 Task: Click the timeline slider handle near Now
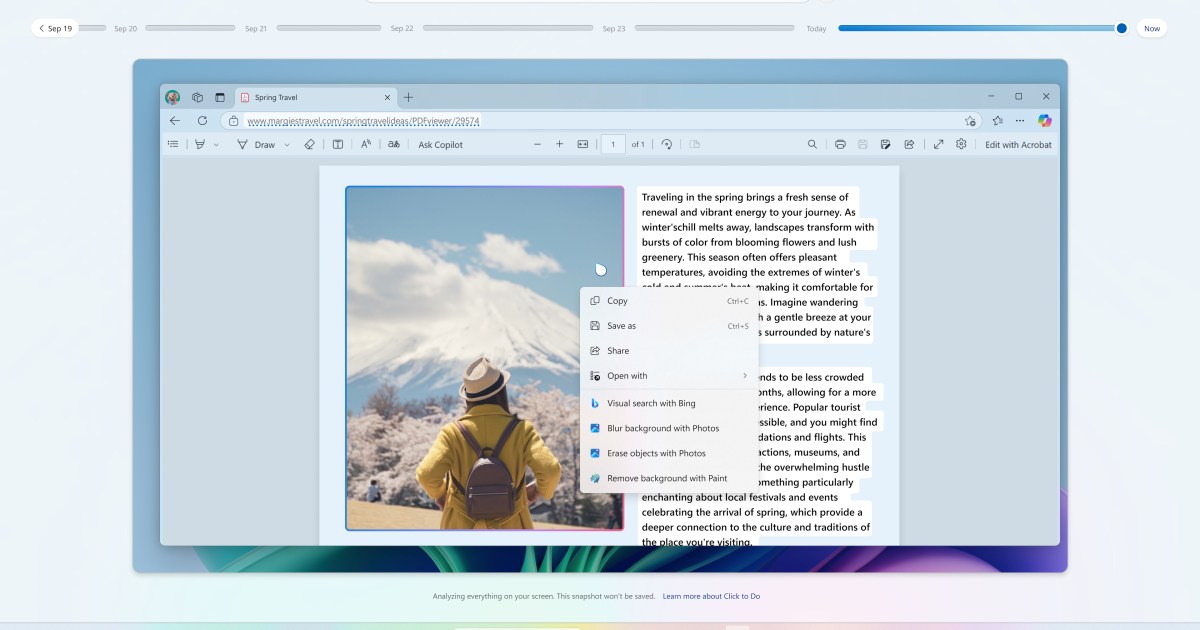[x=1121, y=28]
